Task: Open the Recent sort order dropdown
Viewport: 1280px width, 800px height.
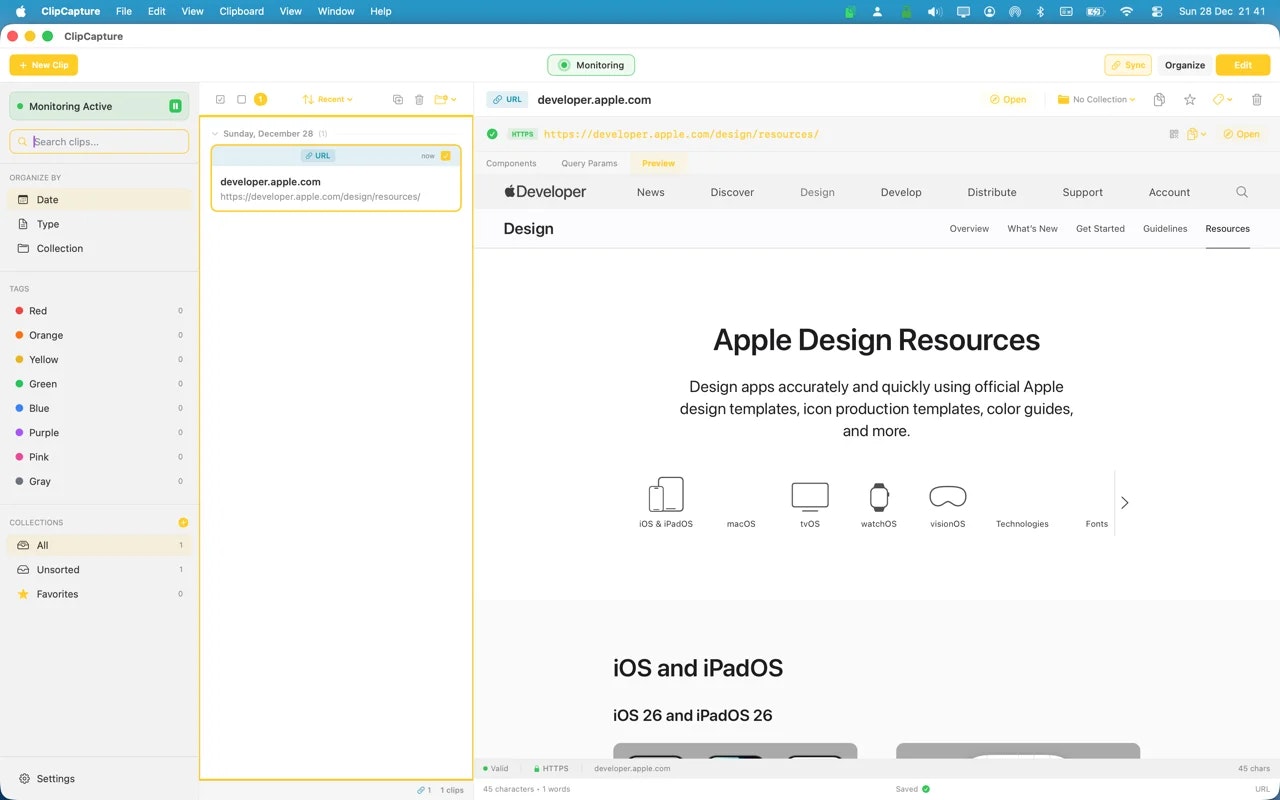Action: tap(328, 99)
